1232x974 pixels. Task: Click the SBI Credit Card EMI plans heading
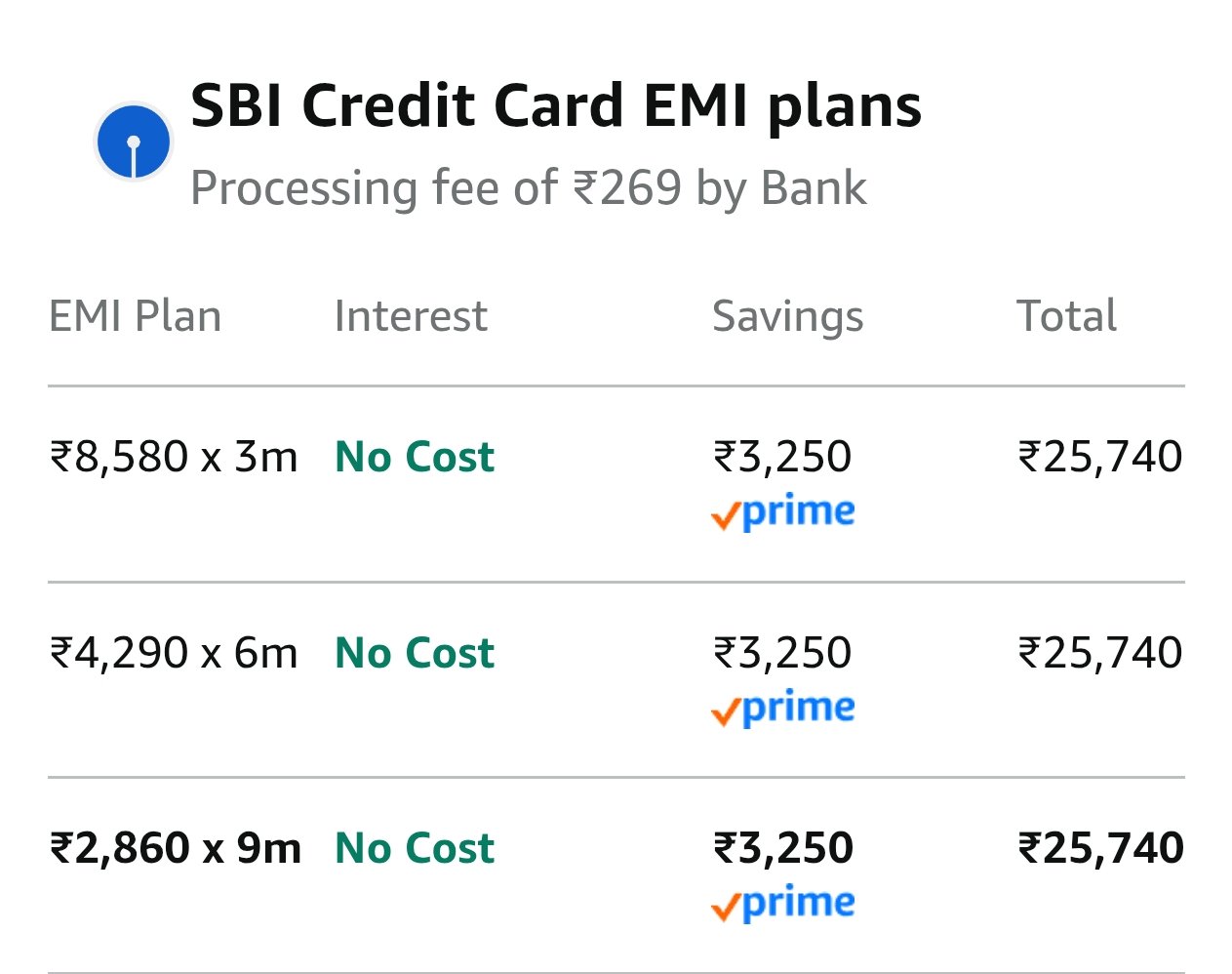click(x=556, y=105)
